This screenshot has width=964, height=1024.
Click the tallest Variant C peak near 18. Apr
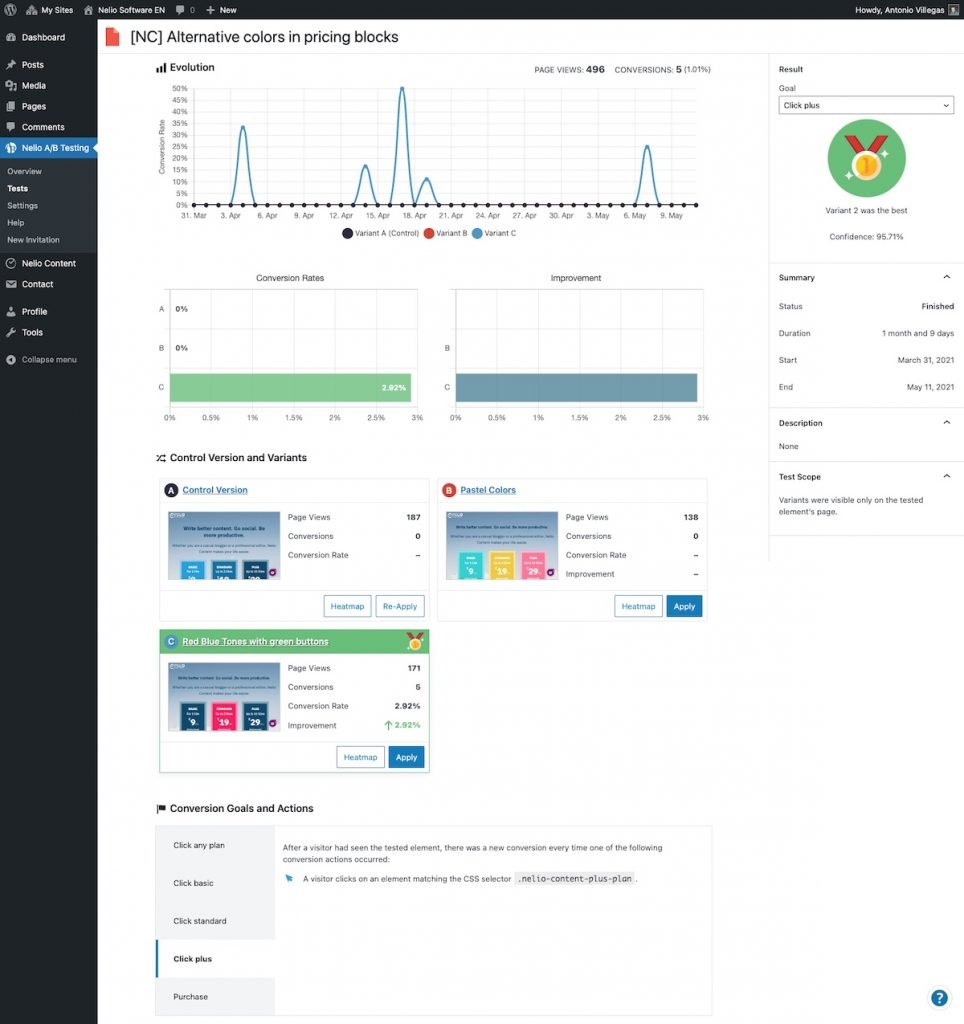(402, 89)
